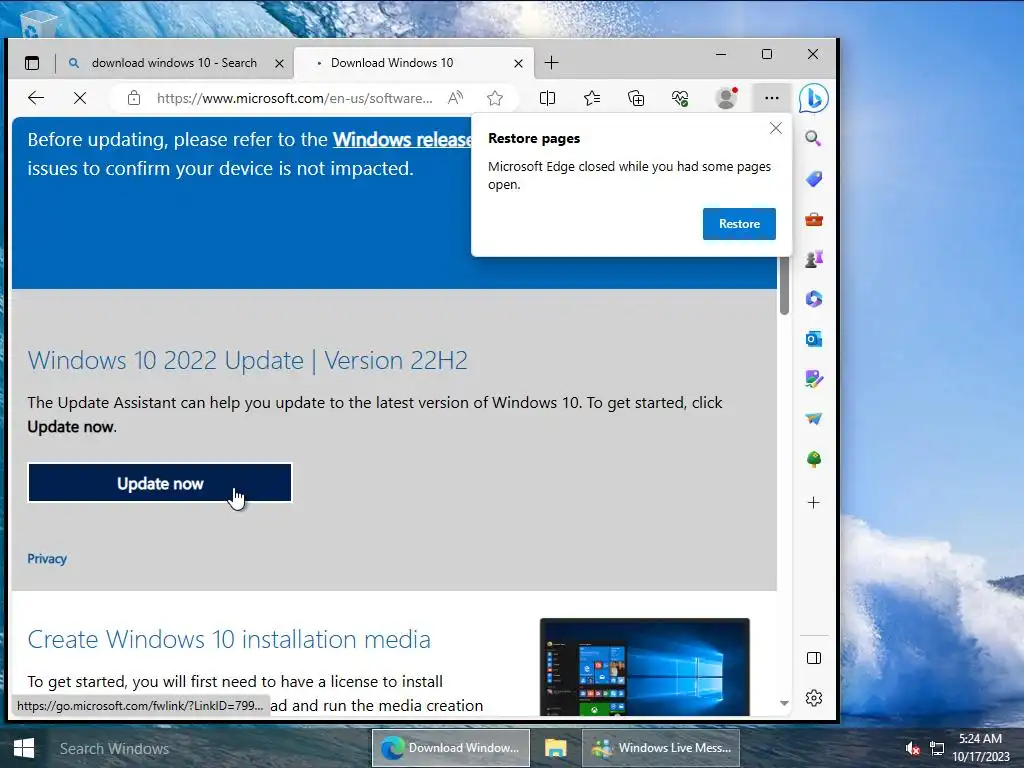
Task: Open the sidebar Tools briefcase
Action: click(814, 219)
